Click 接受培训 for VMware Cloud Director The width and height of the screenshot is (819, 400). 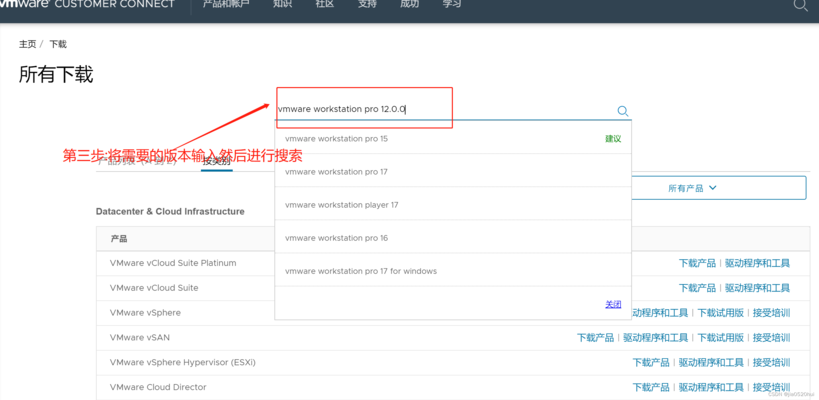(771, 387)
